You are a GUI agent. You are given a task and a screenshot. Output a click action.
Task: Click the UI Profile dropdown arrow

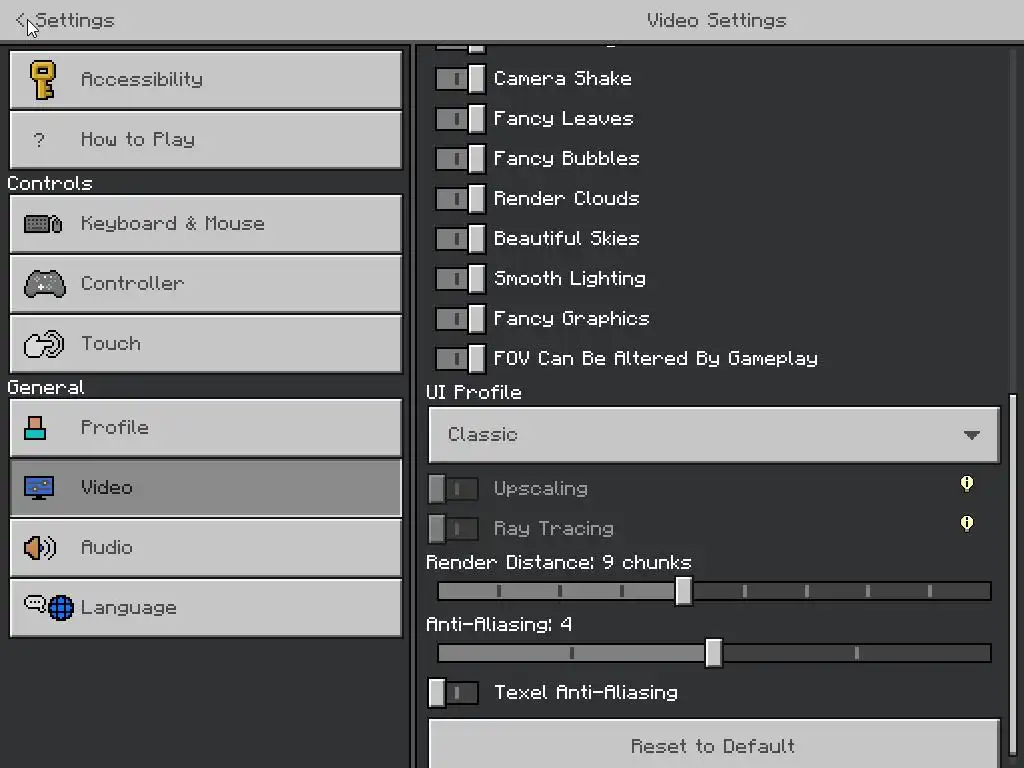(x=971, y=435)
